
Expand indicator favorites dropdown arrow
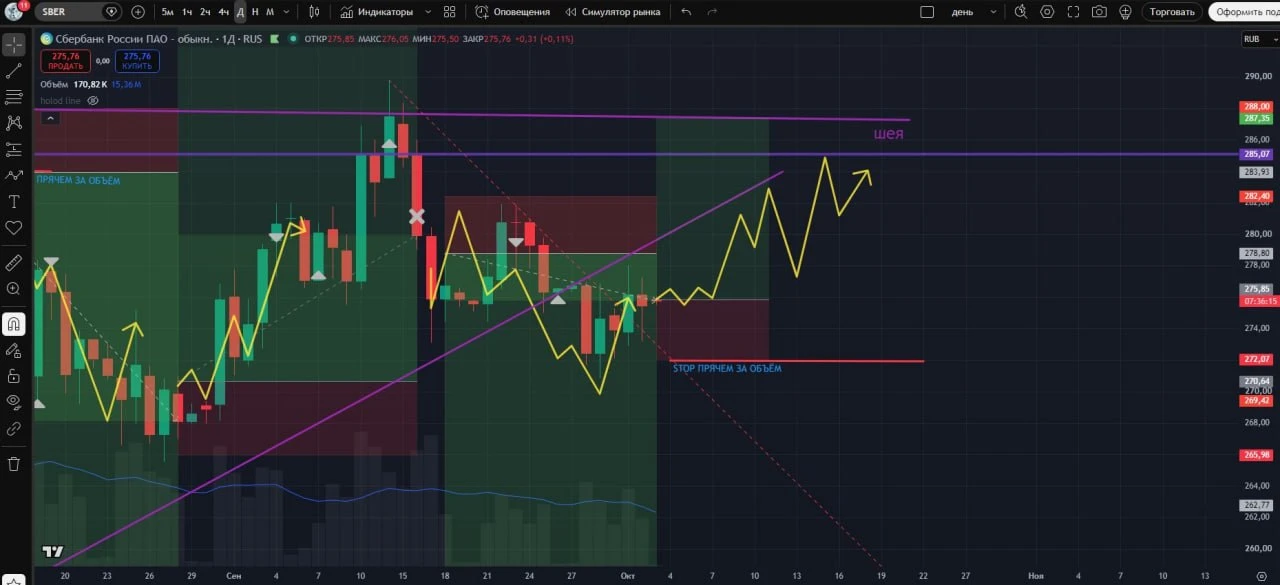pos(428,12)
